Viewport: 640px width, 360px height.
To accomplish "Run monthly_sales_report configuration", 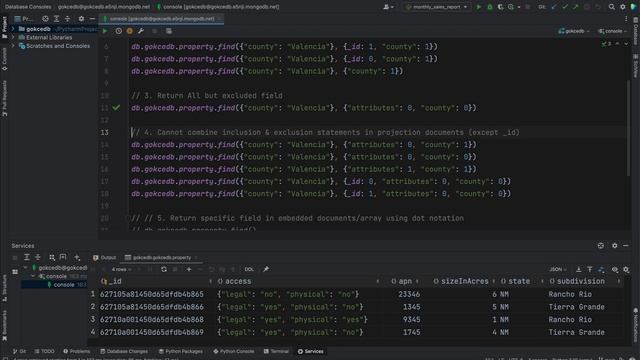I will click(x=479, y=7).
